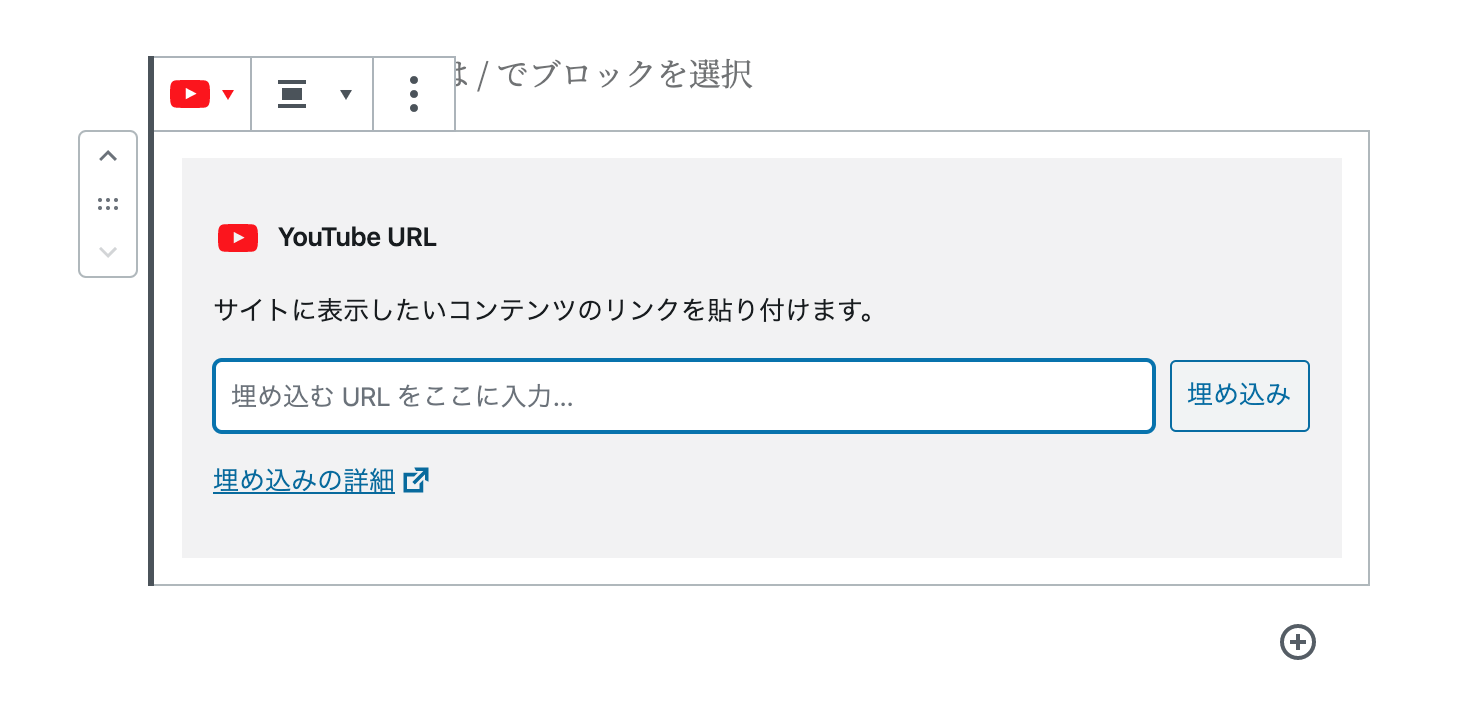The width and height of the screenshot is (1482, 710).
Task: Click the white padding inside block outline
Action: coord(760,571)
